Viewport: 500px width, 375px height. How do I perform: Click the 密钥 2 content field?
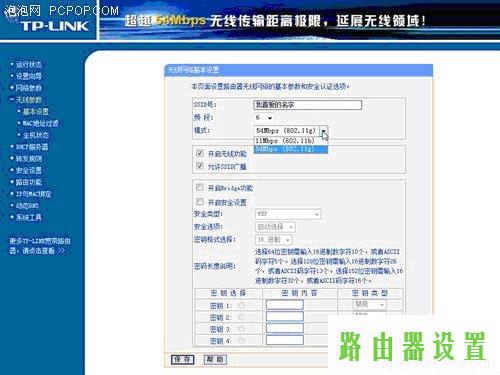tap(285, 317)
